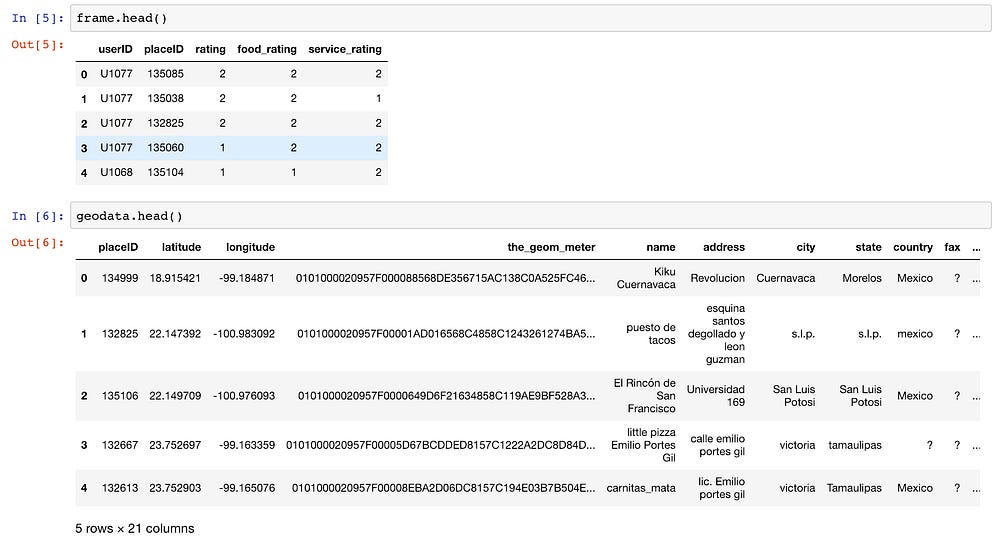Screen dimensions: 1000x549
Task: Click the longitude column header
Action: point(251,247)
